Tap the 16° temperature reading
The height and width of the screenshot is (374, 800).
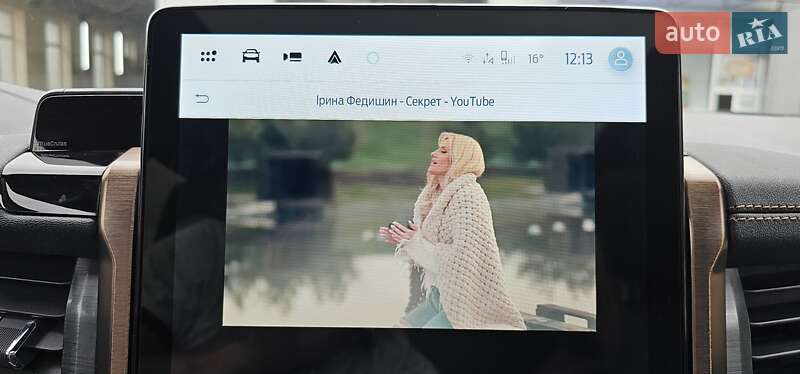(x=535, y=59)
